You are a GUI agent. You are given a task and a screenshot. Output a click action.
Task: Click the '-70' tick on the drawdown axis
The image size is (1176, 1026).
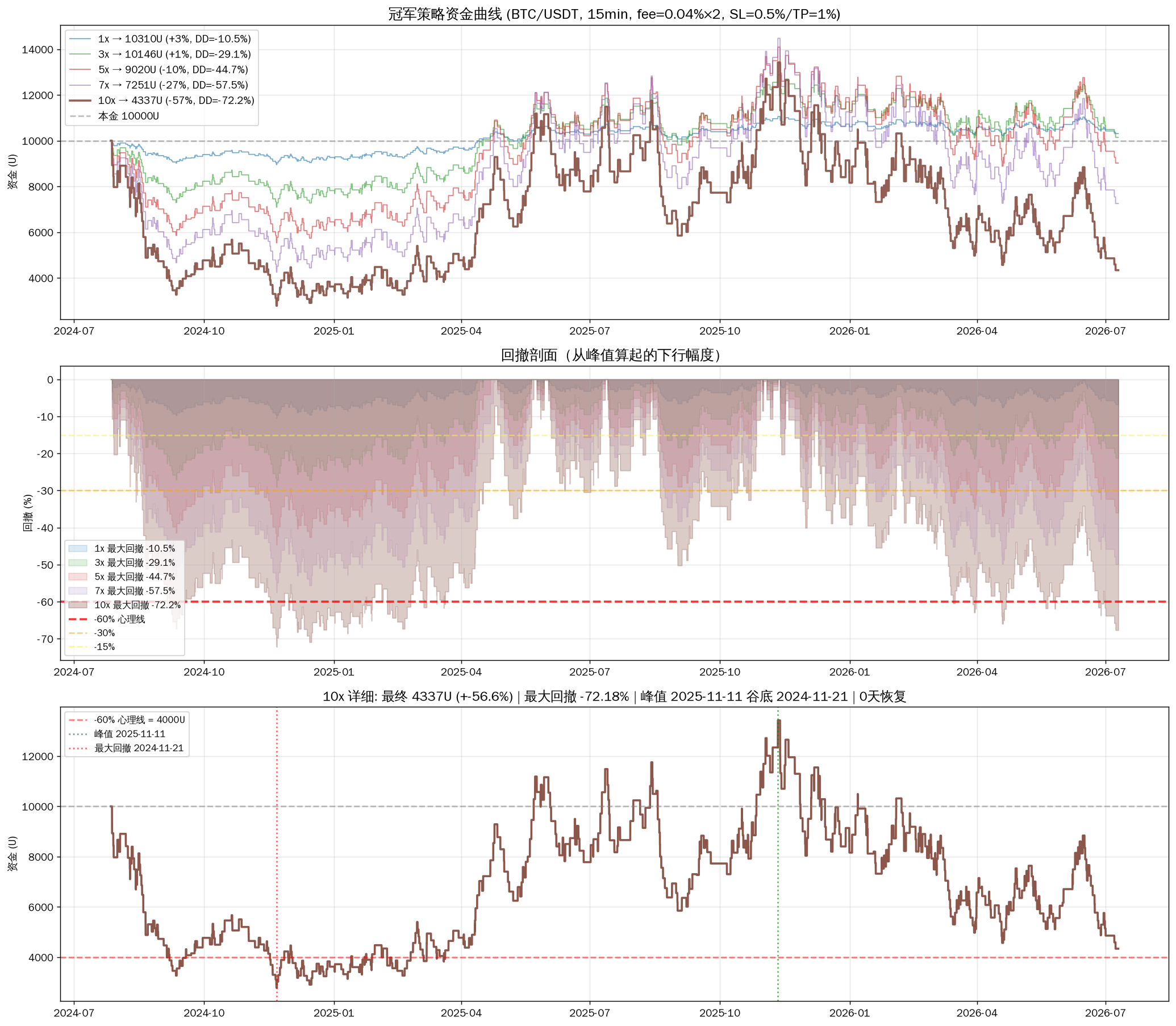(45, 640)
